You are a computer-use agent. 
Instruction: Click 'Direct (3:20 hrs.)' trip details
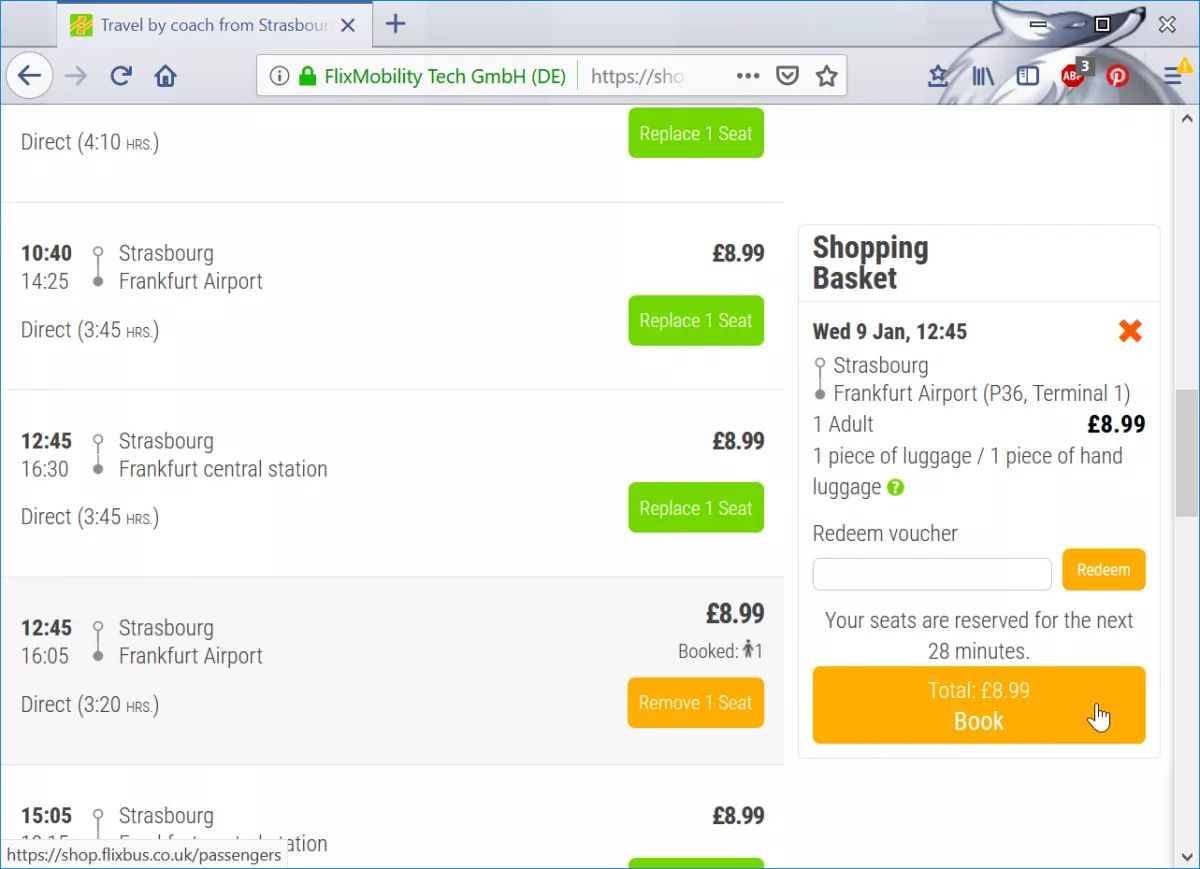90,705
